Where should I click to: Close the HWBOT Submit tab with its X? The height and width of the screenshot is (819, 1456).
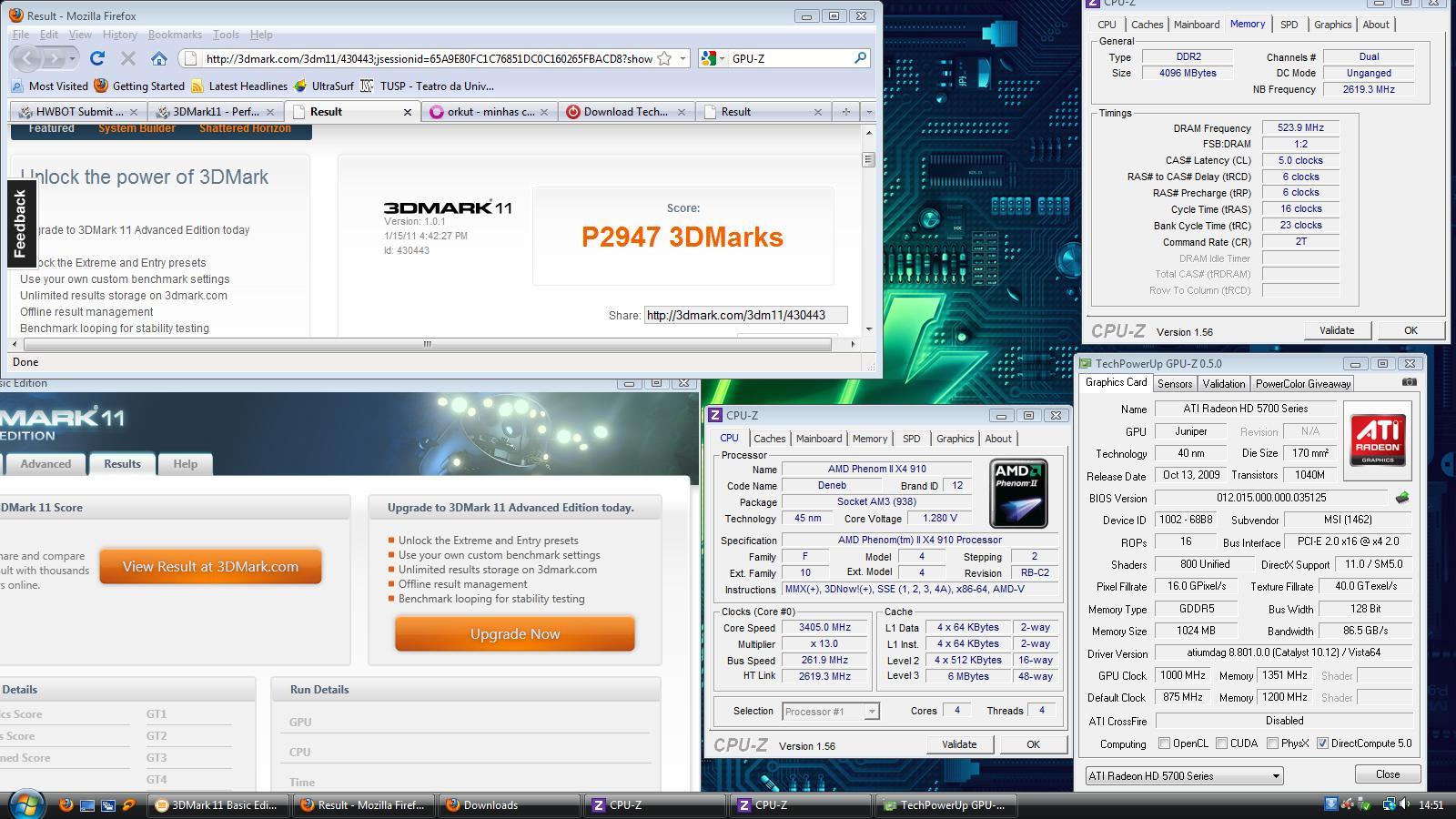pos(134,112)
